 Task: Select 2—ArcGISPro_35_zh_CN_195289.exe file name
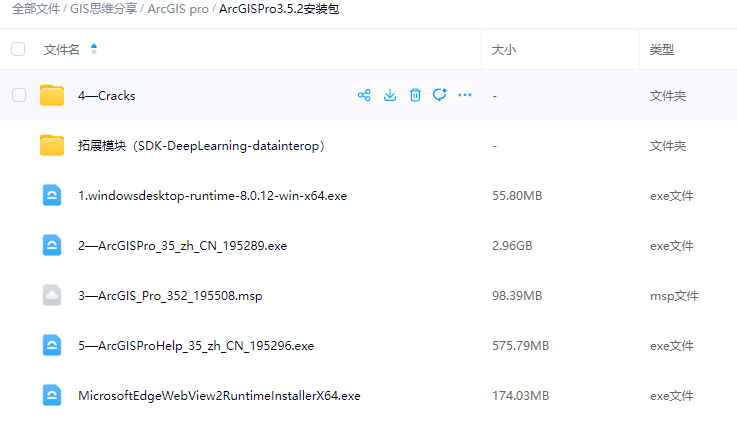(x=182, y=246)
